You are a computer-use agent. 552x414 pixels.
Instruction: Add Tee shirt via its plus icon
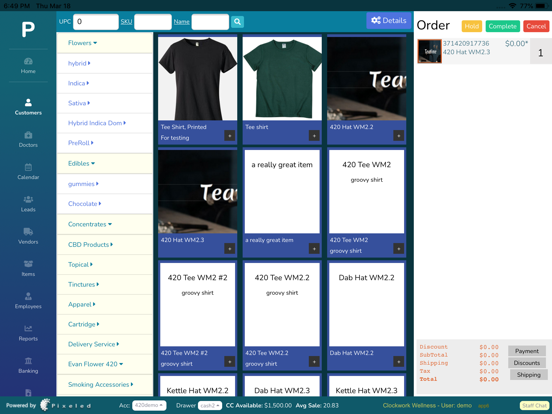[x=314, y=136]
